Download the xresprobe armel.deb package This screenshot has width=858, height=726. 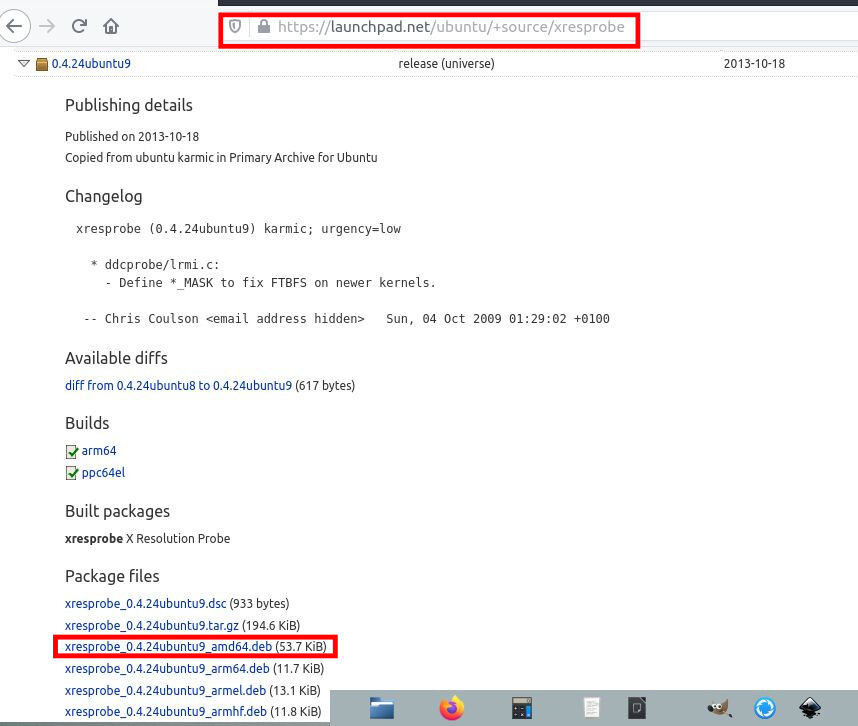click(x=165, y=690)
